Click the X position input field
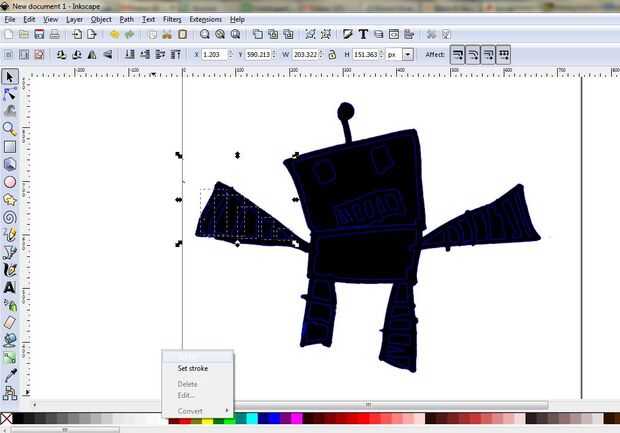The image size is (620, 433). coord(214,55)
